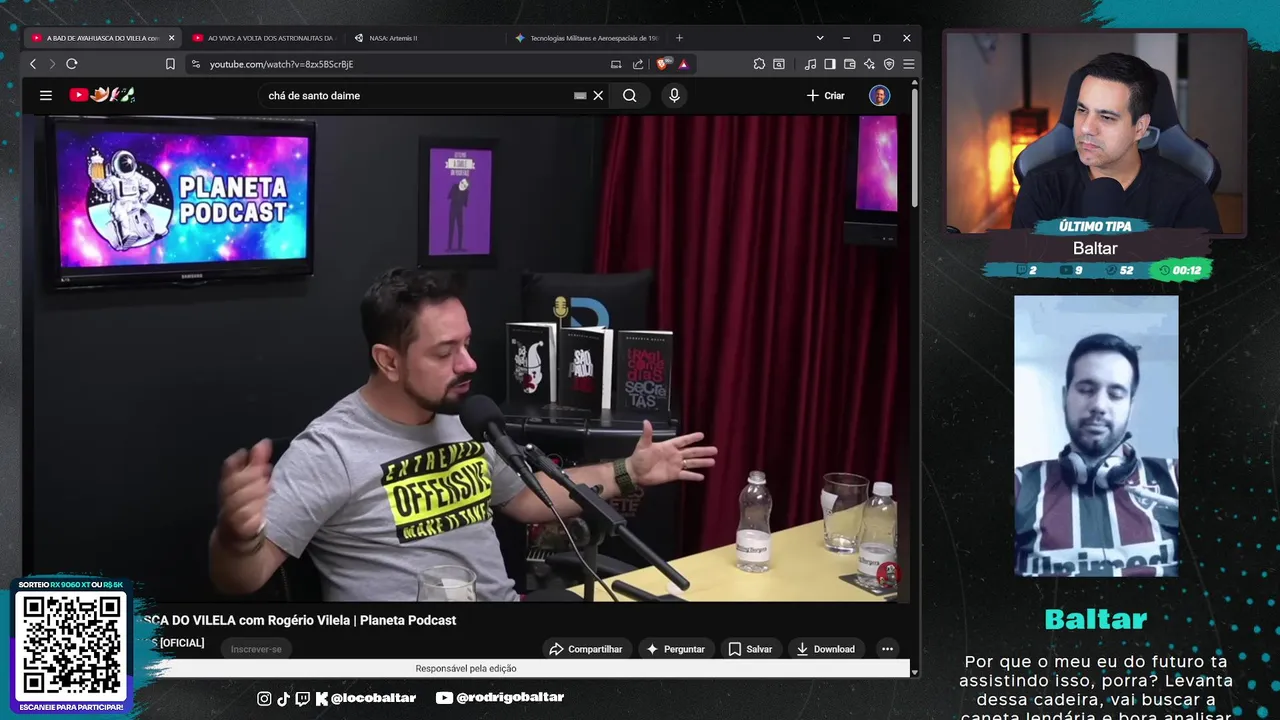Open the tab search dropdown chevron

pos(820,38)
